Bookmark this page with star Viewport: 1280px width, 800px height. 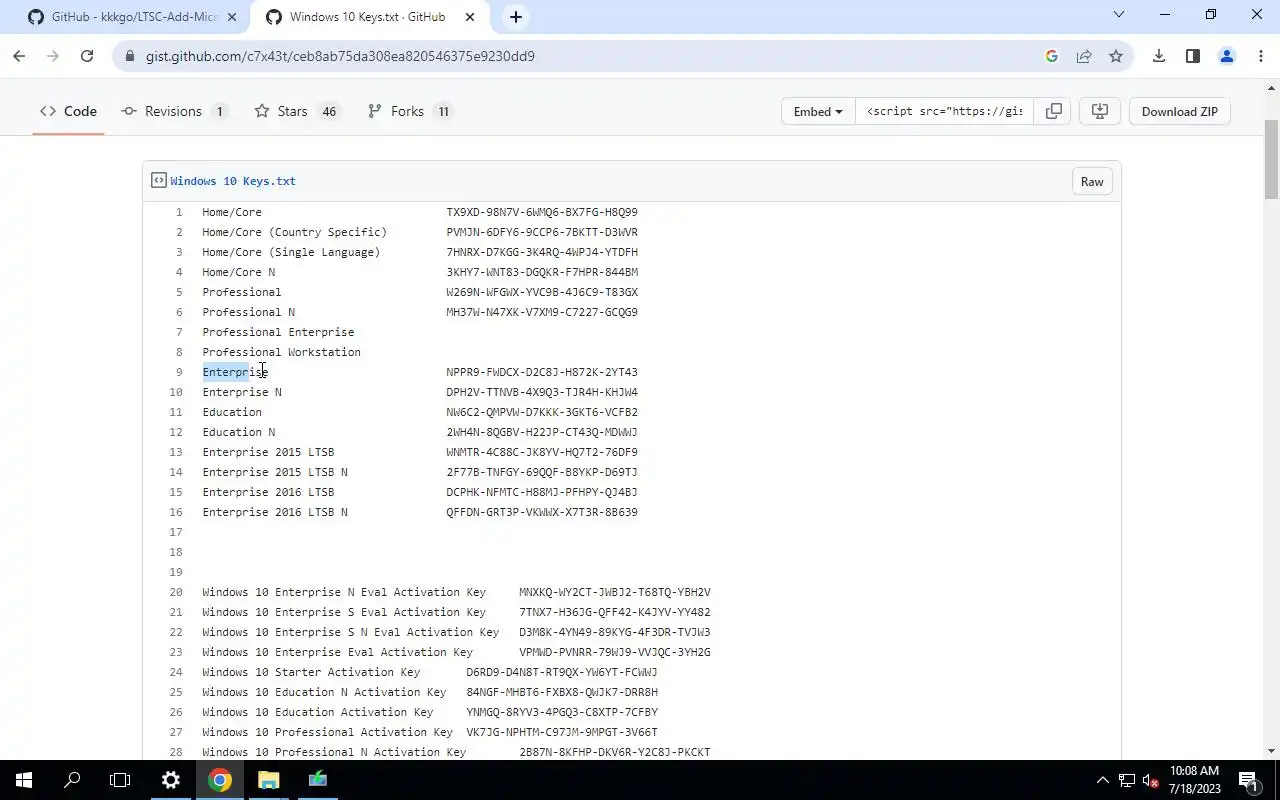pyautogui.click(x=1116, y=56)
